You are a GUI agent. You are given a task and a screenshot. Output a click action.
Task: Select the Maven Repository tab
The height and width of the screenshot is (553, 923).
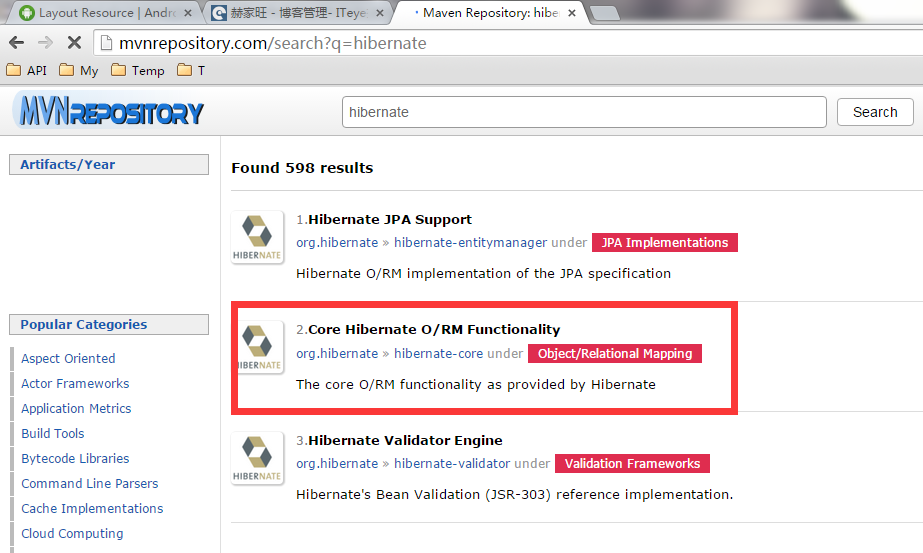pos(490,13)
